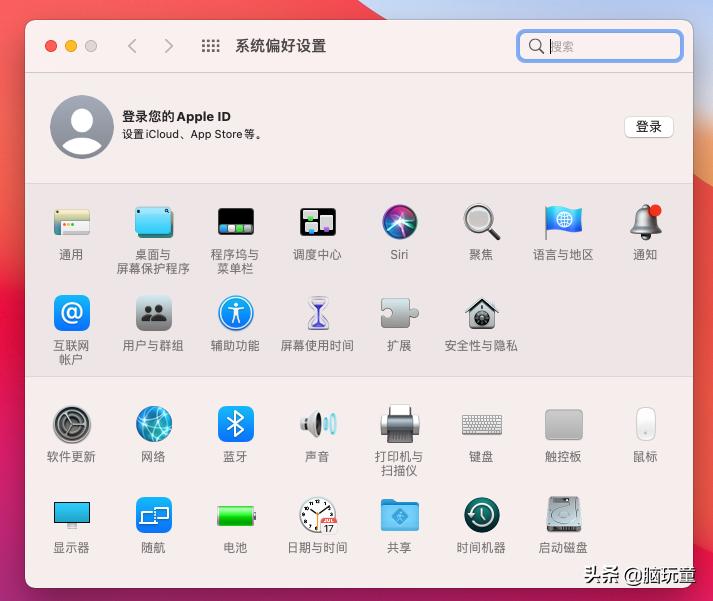Screen dimensions: 713x601
Task: Open 互联网帐户 preferences
Action: pos(71,313)
